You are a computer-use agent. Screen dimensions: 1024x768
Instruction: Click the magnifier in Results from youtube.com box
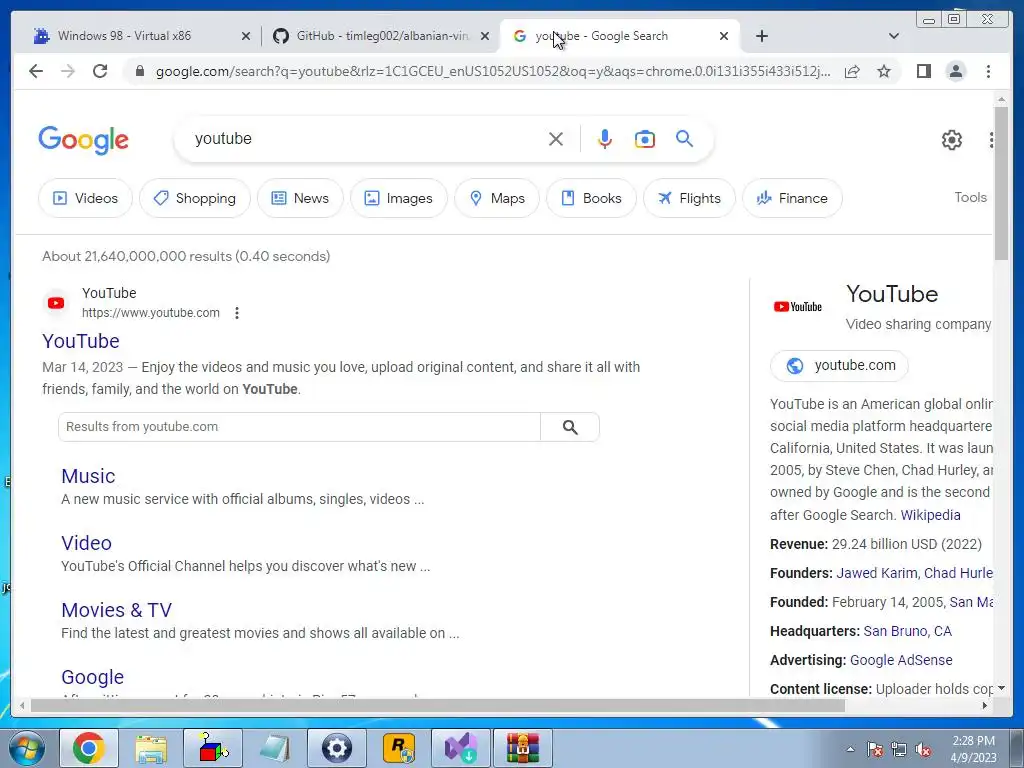pos(570,427)
